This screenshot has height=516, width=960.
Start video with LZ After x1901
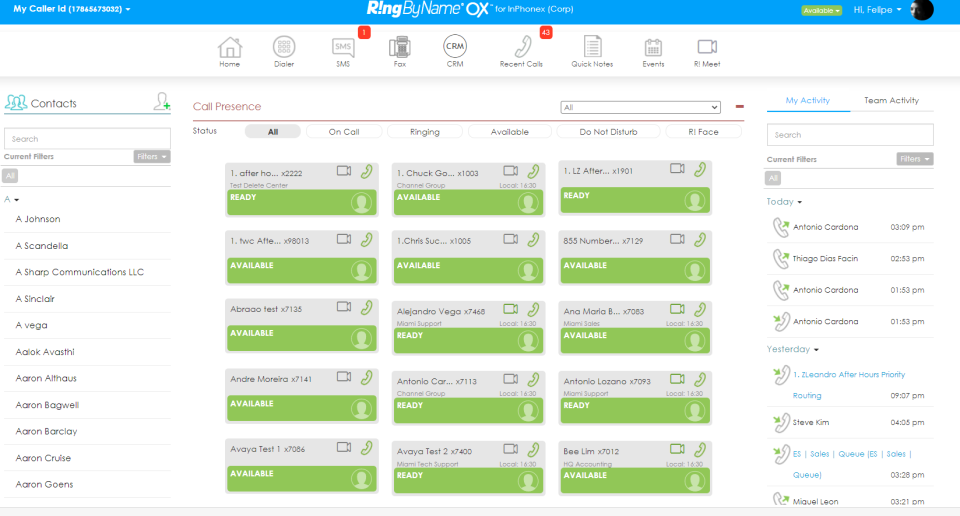(677, 168)
